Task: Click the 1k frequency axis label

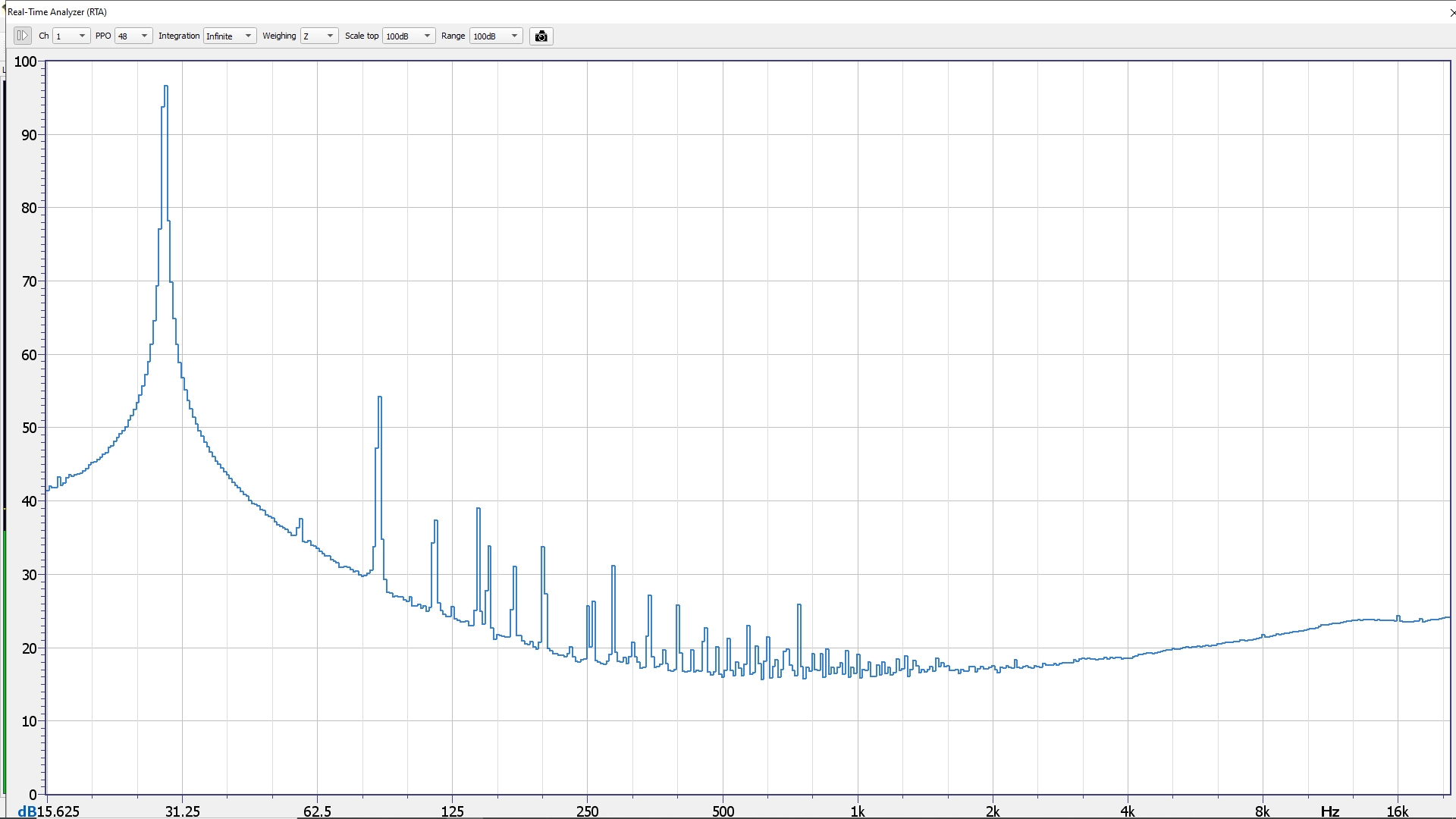Action: tap(858, 811)
